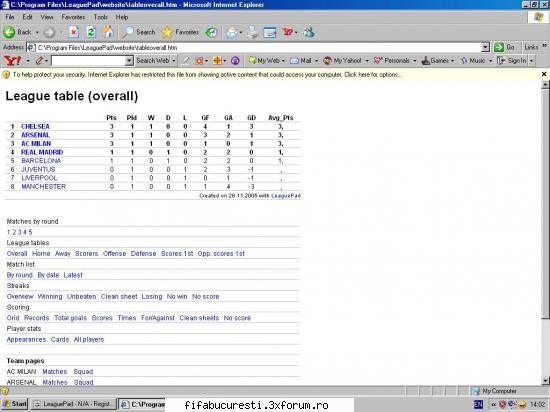
Task: Click the EN language indicator in tray
Action: point(478,404)
